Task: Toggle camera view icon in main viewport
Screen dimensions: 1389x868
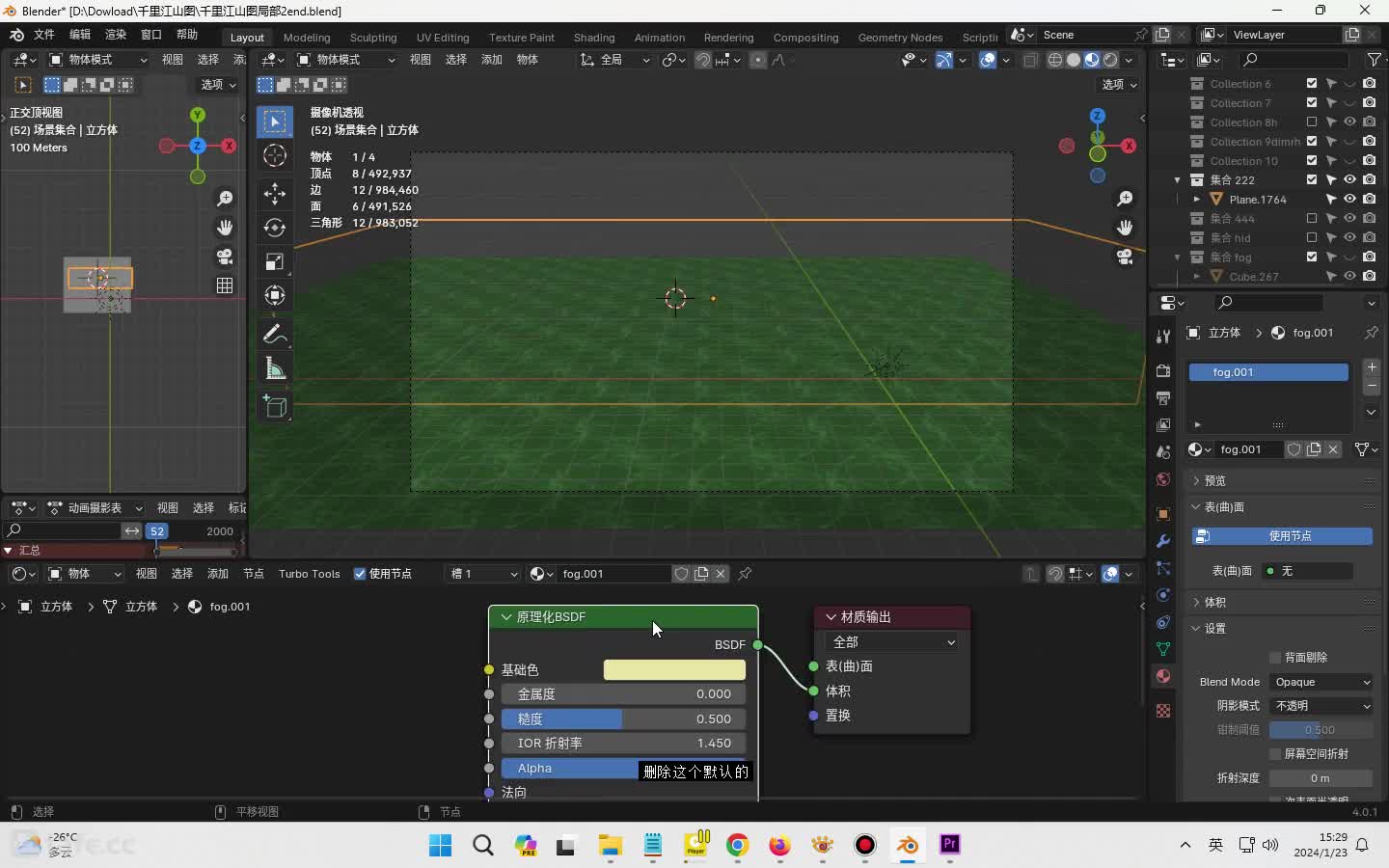Action: tap(1125, 257)
